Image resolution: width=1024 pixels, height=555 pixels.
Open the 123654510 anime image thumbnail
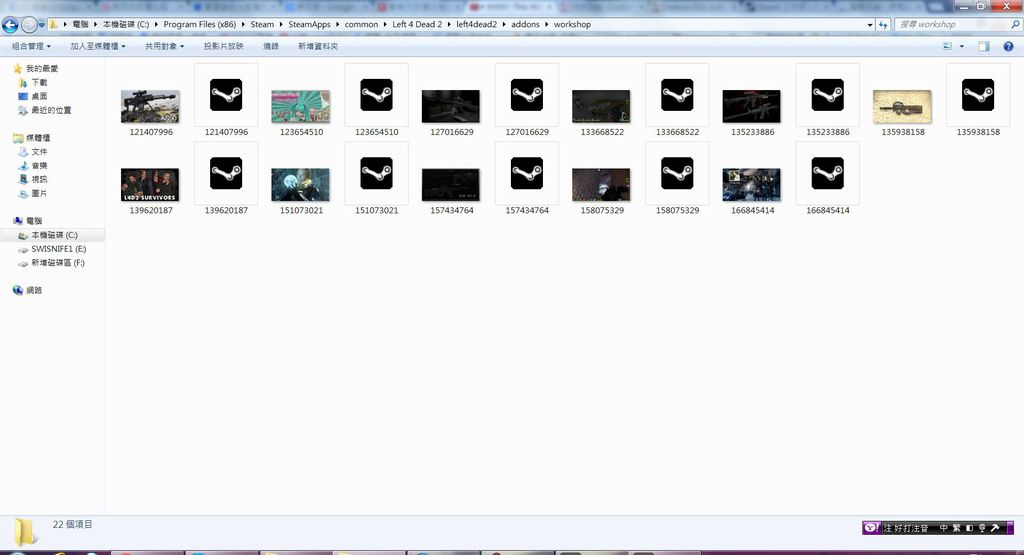click(x=301, y=106)
